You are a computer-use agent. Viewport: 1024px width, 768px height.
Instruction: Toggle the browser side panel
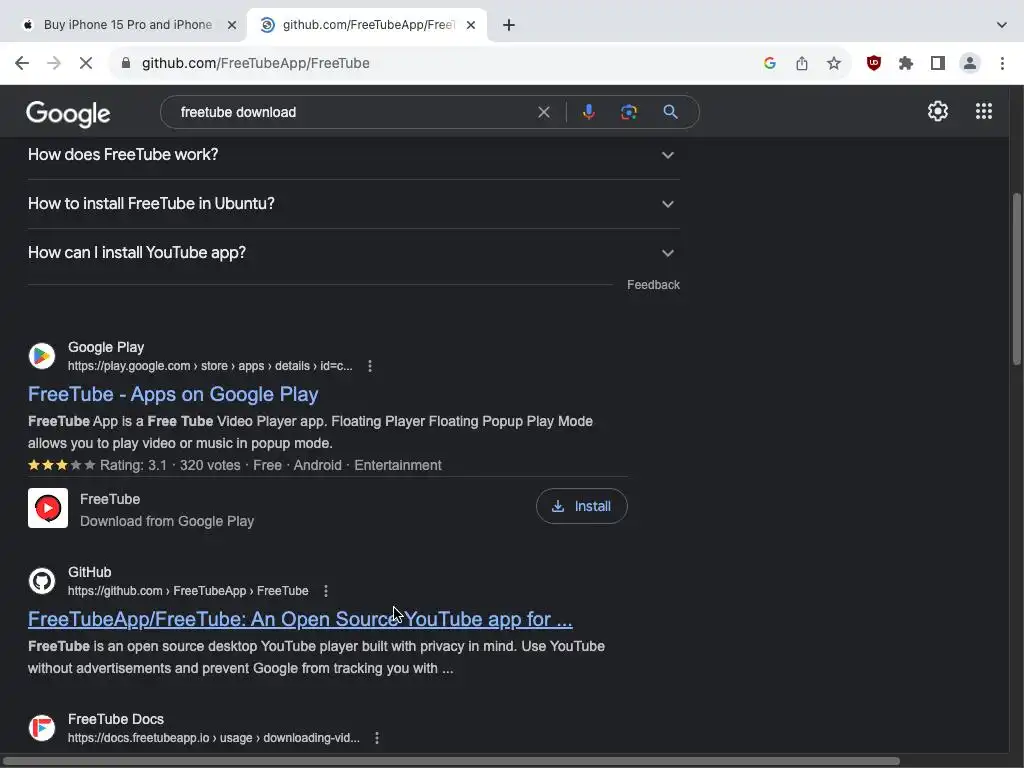[x=938, y=63]
